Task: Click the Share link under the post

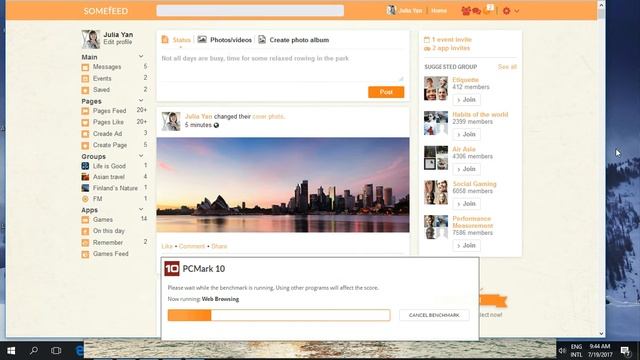Action: pos(219,246)
